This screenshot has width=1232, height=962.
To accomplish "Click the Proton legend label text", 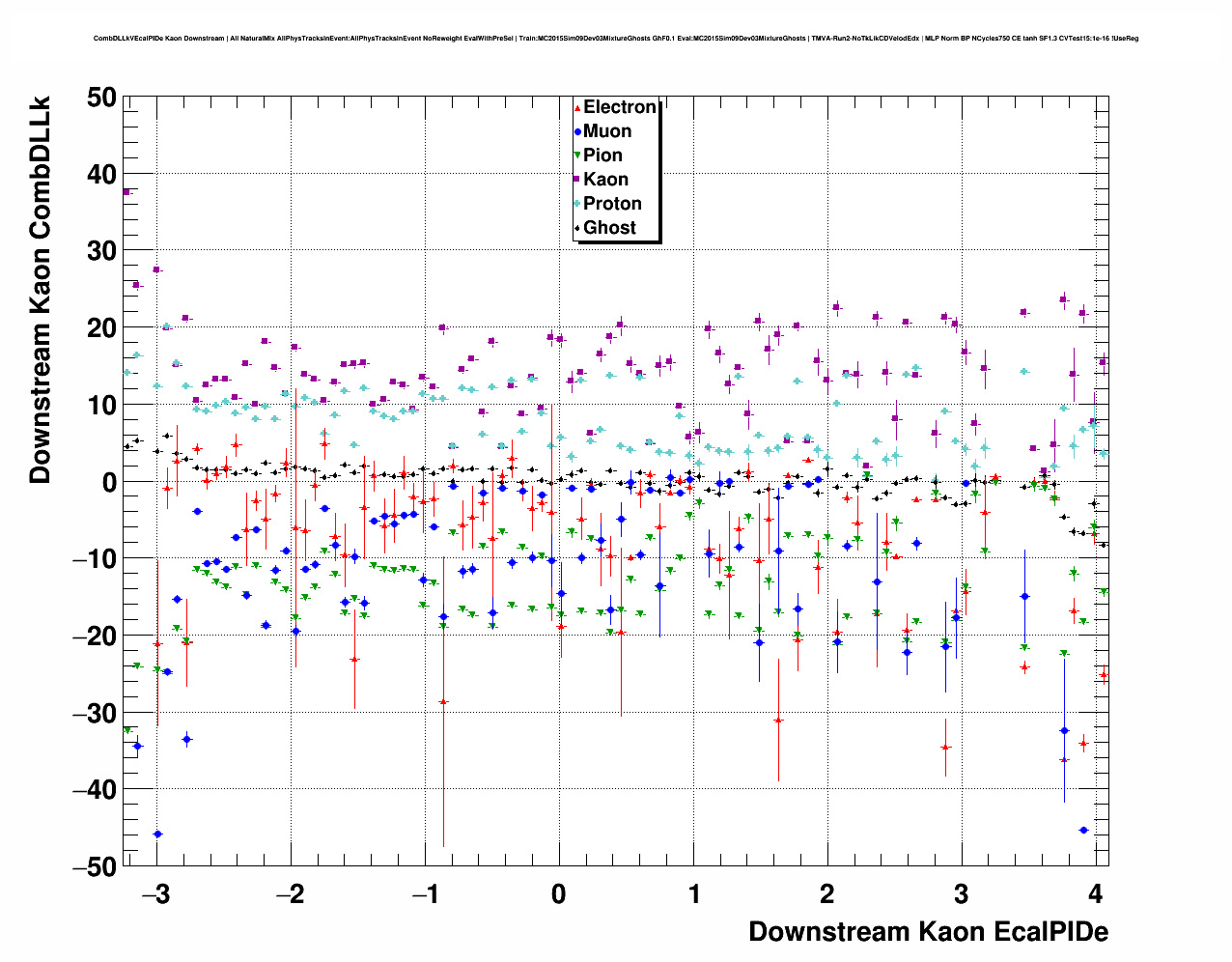I will pos(612,204).
